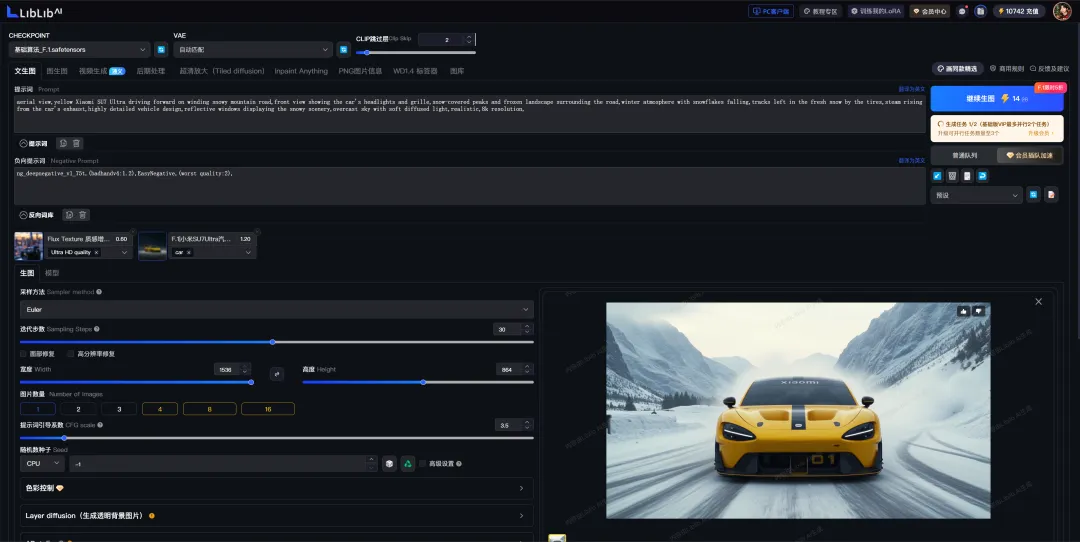Image resolution: width=1080 pixels, height=542 pixels.
Task: Click the random seed dice icon
Action: [389, 463]
